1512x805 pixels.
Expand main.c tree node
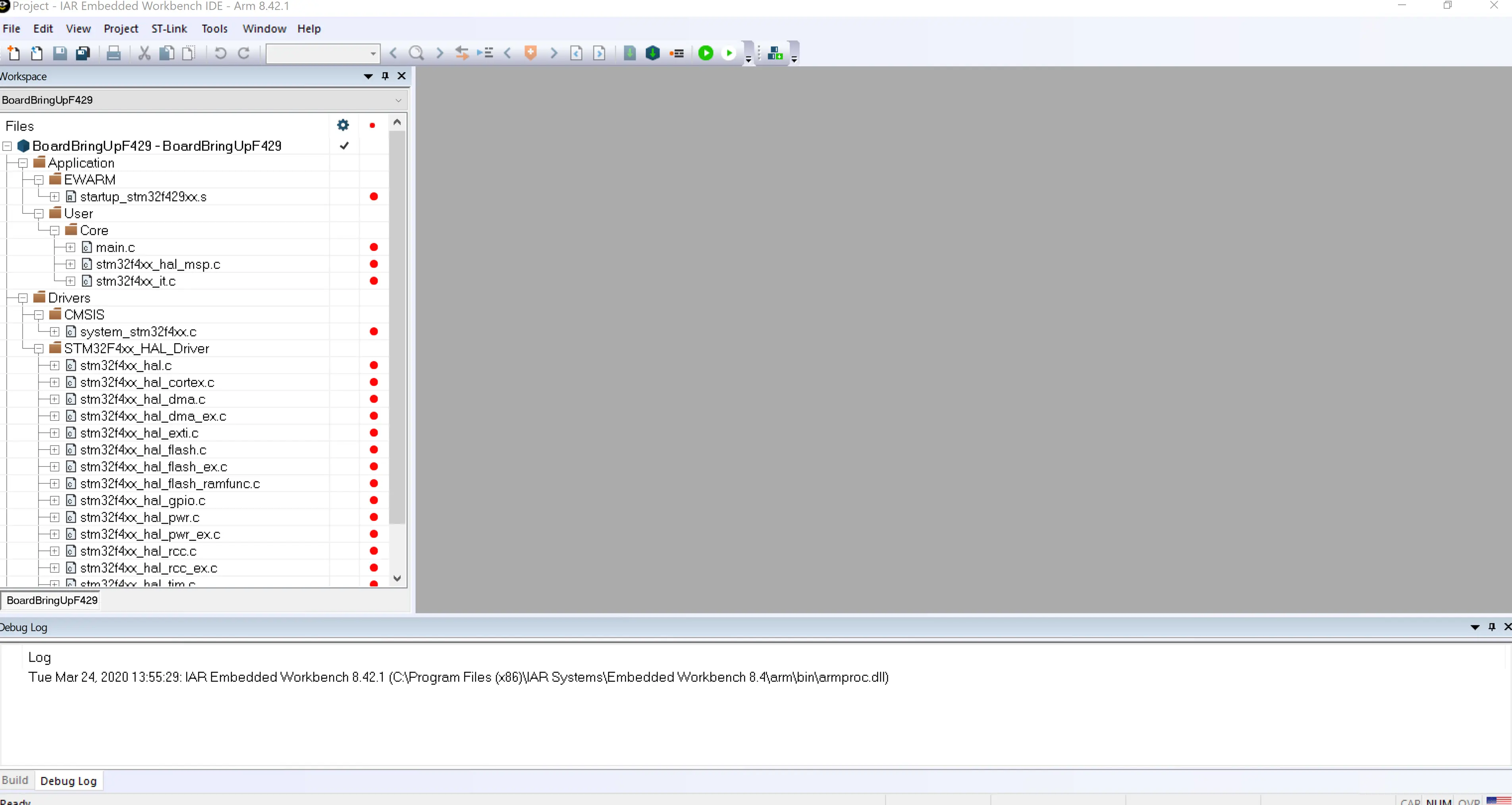[x=70, y=248]
